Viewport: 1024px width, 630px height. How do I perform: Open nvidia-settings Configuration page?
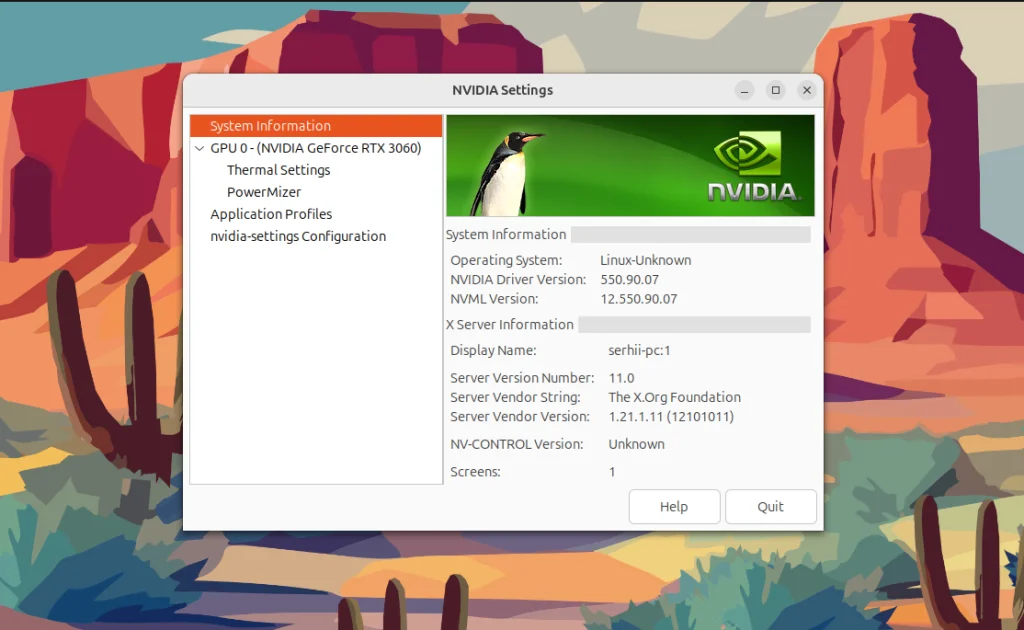298,236
